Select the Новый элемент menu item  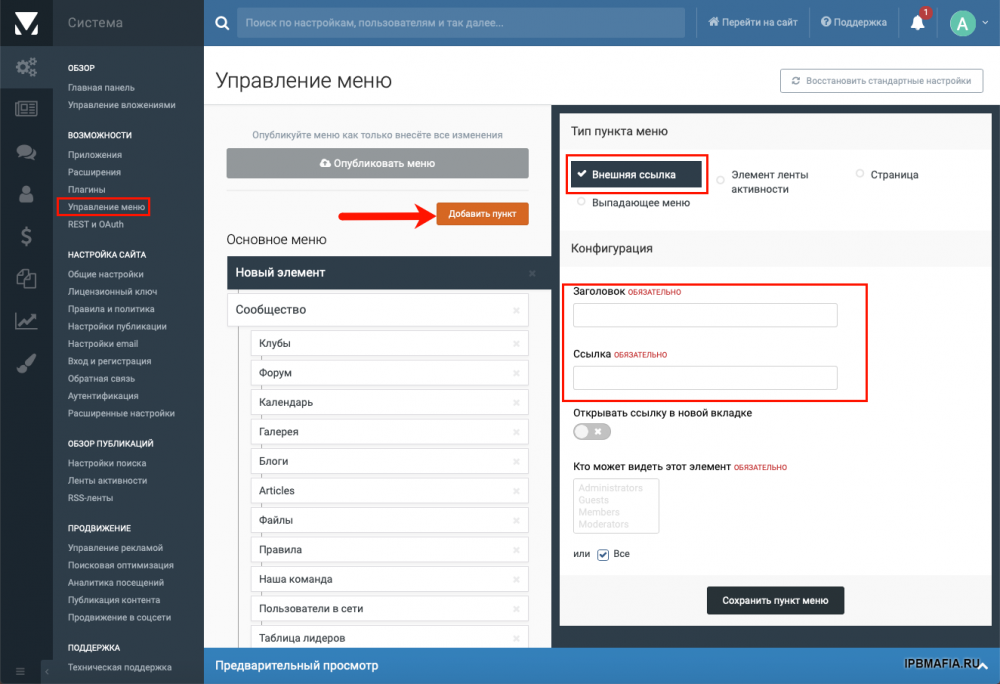tap(389, 273)
